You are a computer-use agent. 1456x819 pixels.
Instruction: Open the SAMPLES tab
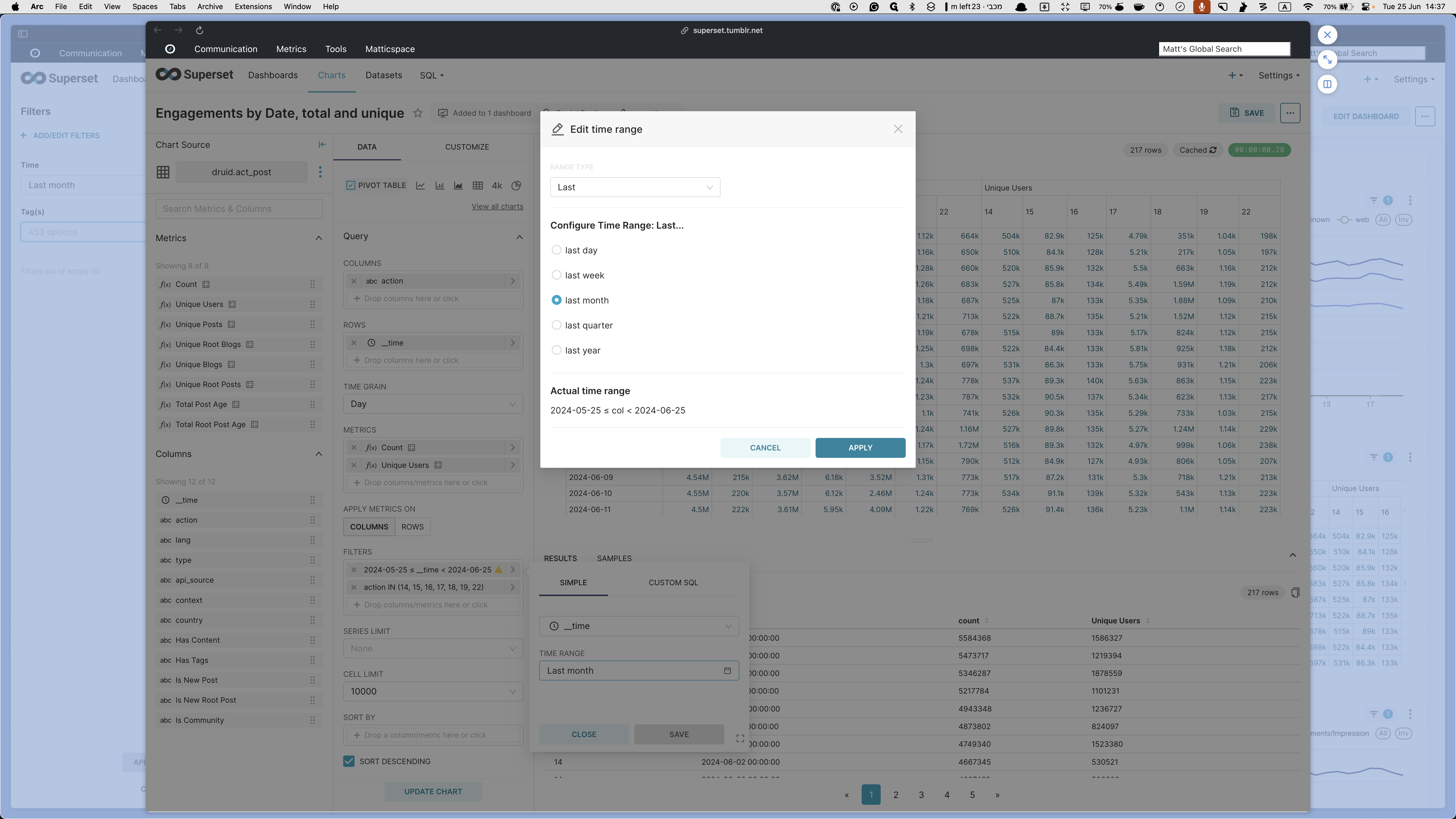(x=614, y=558)
